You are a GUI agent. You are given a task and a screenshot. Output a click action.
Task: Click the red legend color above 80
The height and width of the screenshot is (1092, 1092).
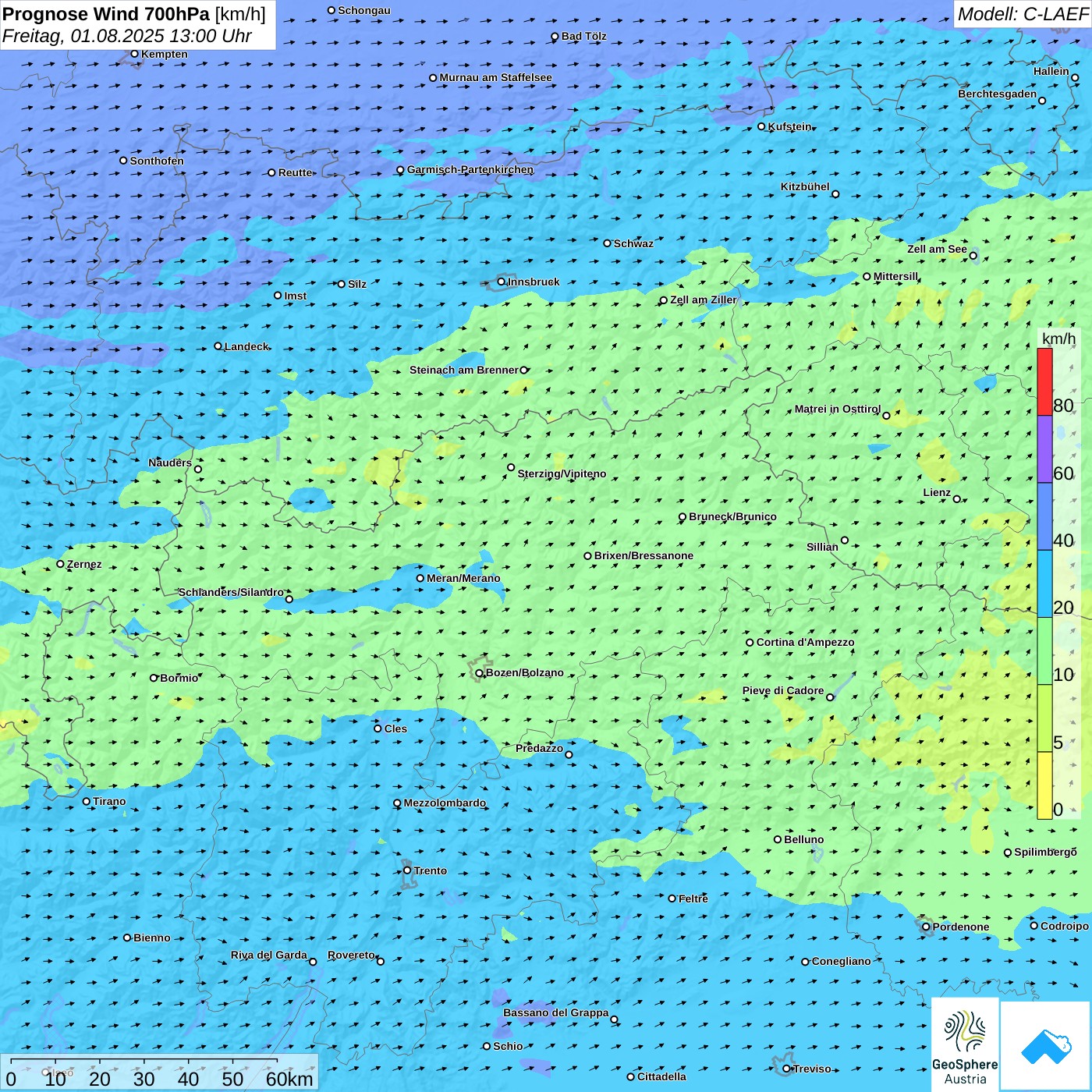point(1044,381)
